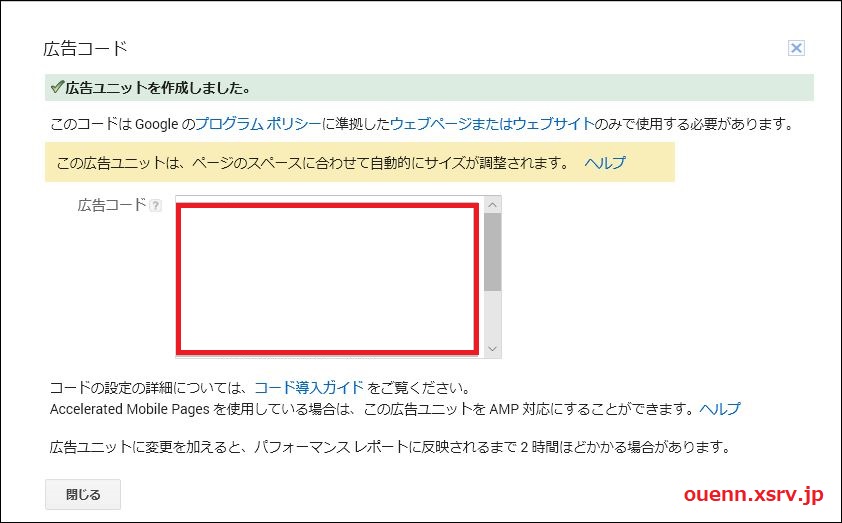Click the 閉じる button

(83, 495)
